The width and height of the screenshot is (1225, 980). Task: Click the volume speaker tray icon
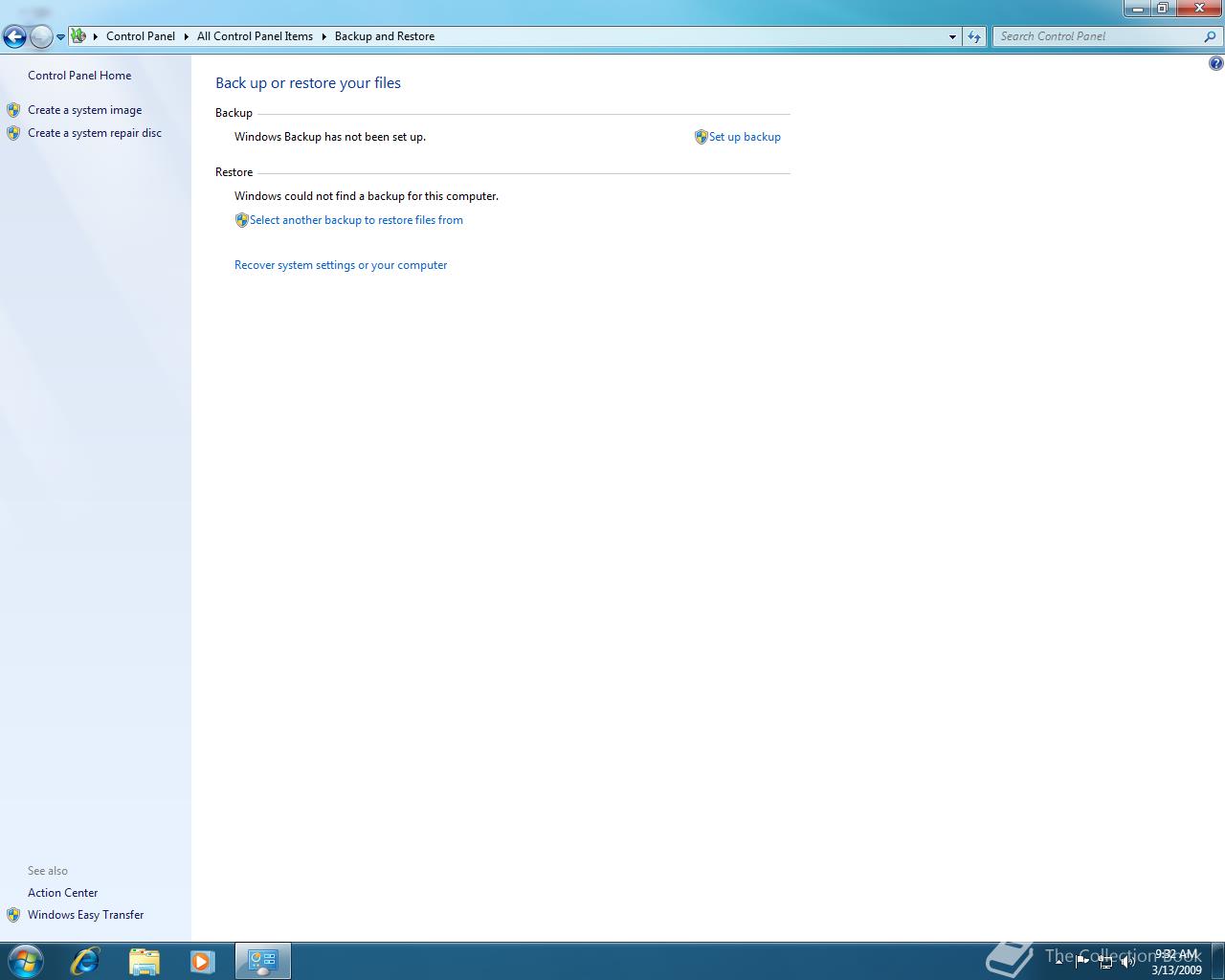(1128, 962)
